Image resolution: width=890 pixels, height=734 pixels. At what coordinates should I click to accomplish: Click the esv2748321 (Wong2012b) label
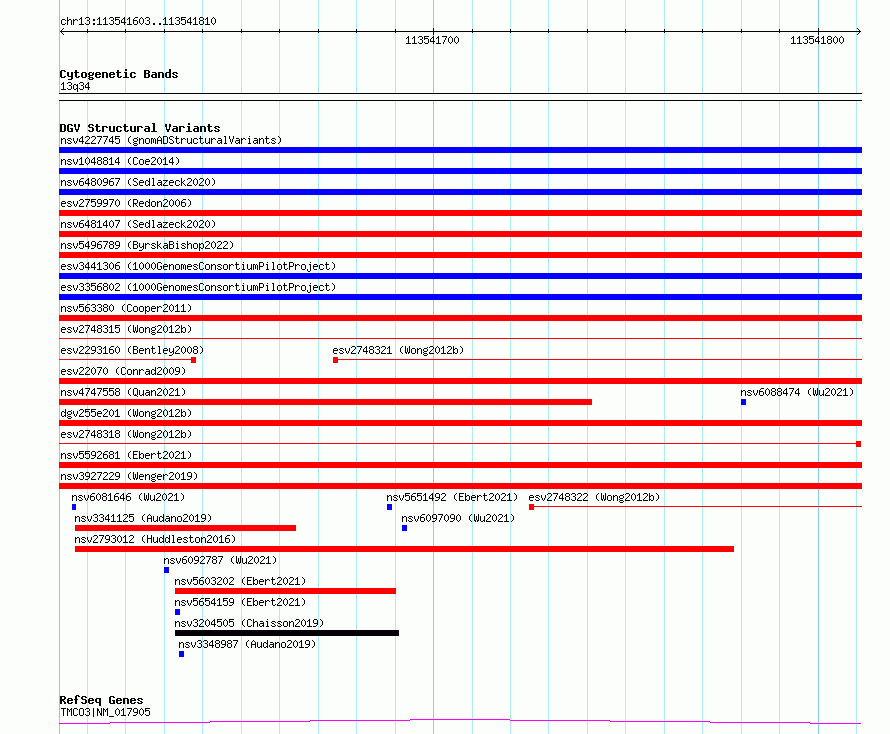pos(398,350)
